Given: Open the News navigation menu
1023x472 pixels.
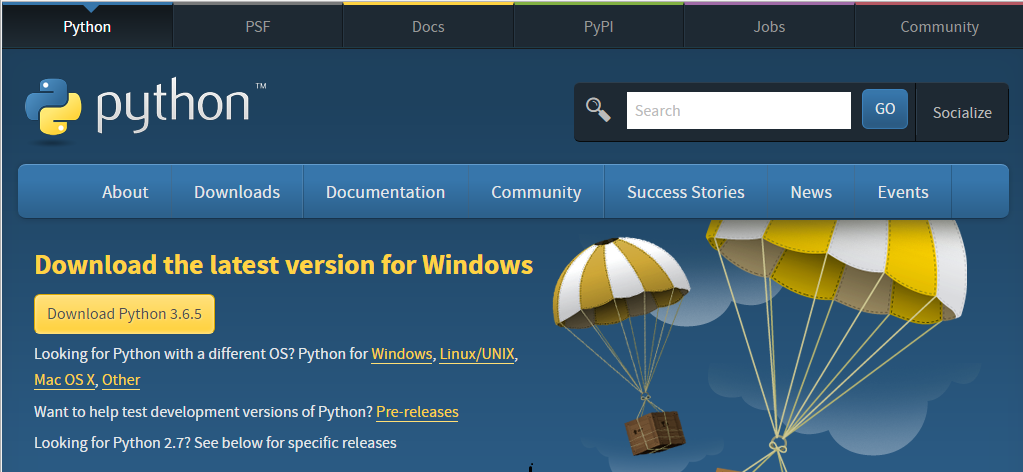Looking at the screenshot, I should (x=811, y=192).
